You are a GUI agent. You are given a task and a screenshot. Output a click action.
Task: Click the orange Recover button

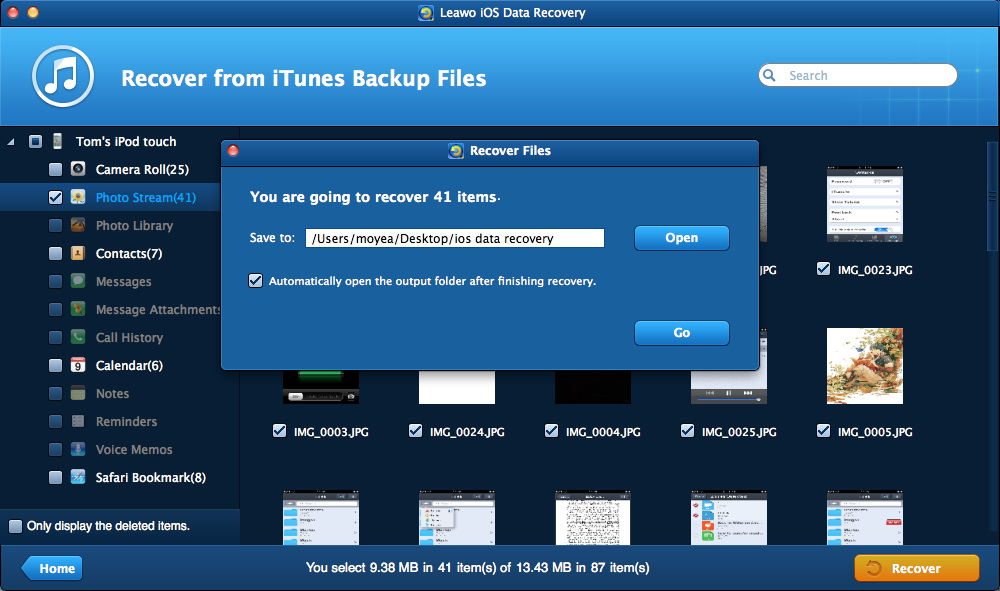point(916,568)
